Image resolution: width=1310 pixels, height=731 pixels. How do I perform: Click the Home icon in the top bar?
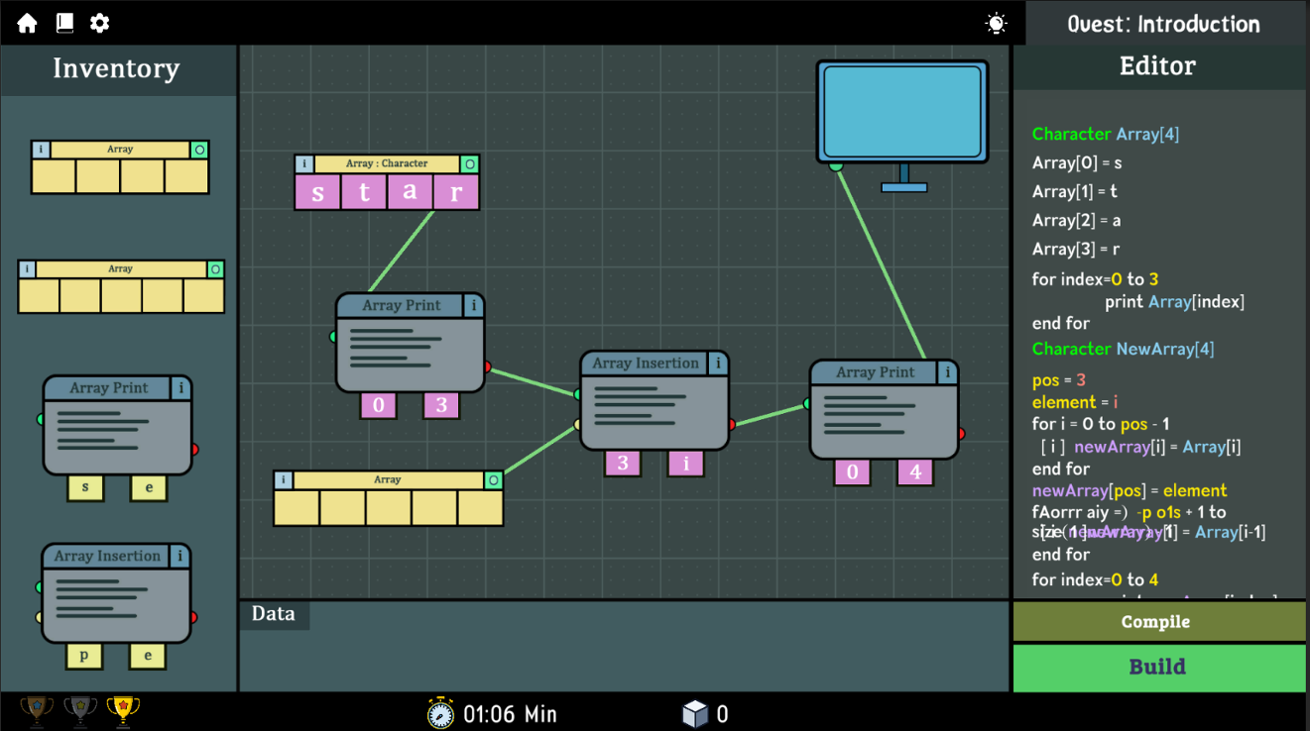[26, 22]
